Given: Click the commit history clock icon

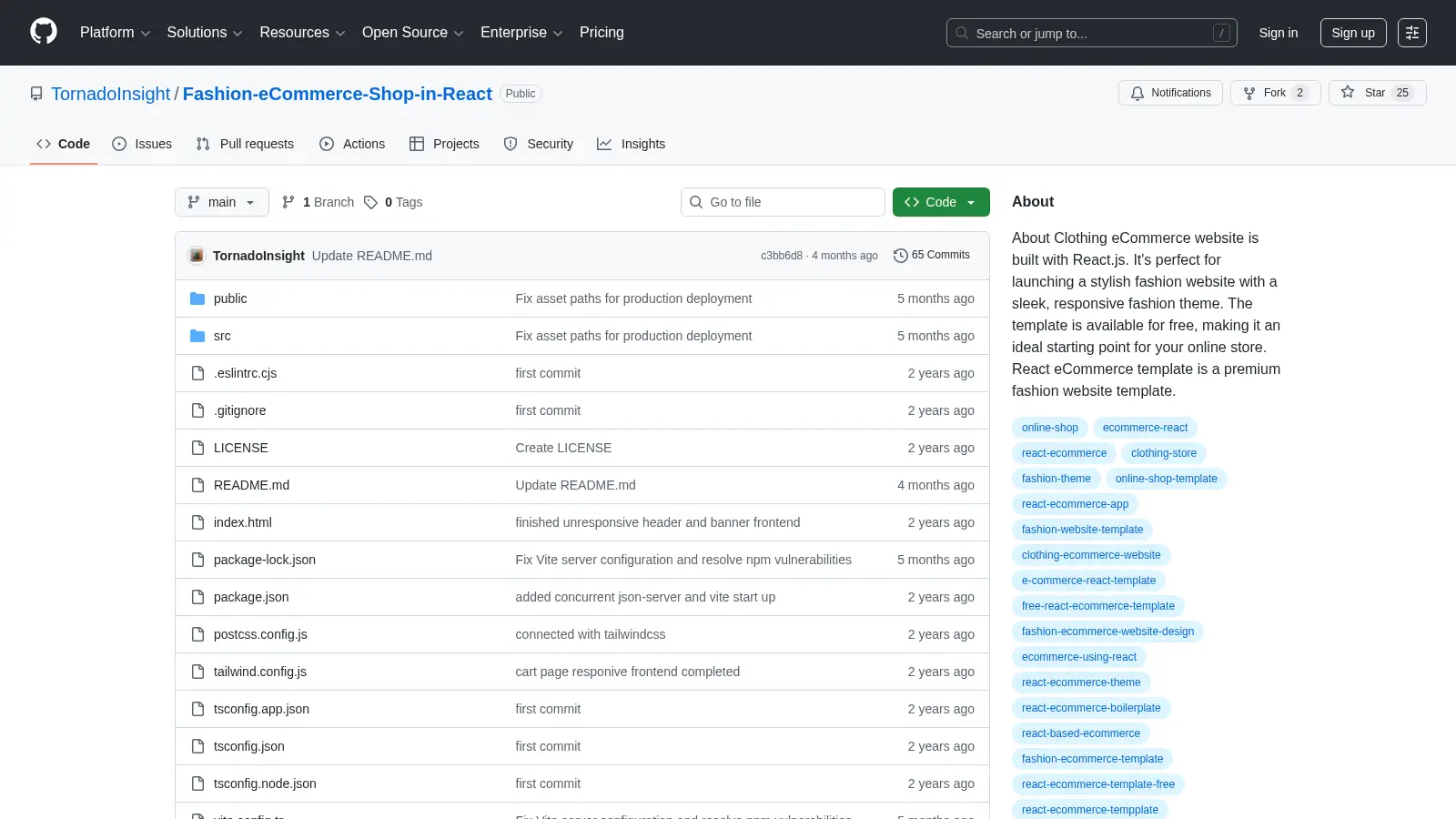Looking at the screenshot, I should (x=901, y=256).
